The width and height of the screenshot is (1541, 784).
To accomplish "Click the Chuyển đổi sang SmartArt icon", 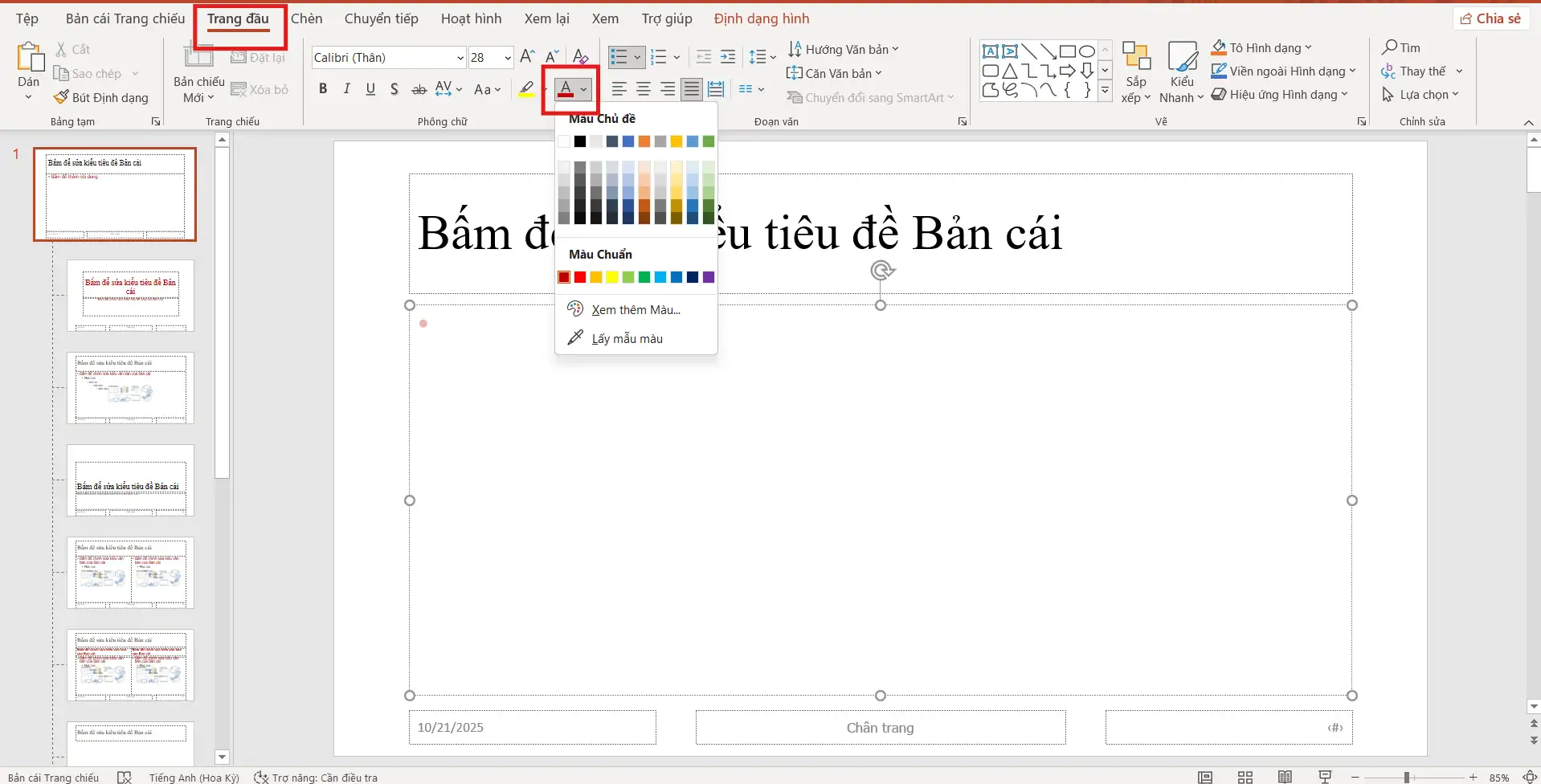I will coord(795,97).
